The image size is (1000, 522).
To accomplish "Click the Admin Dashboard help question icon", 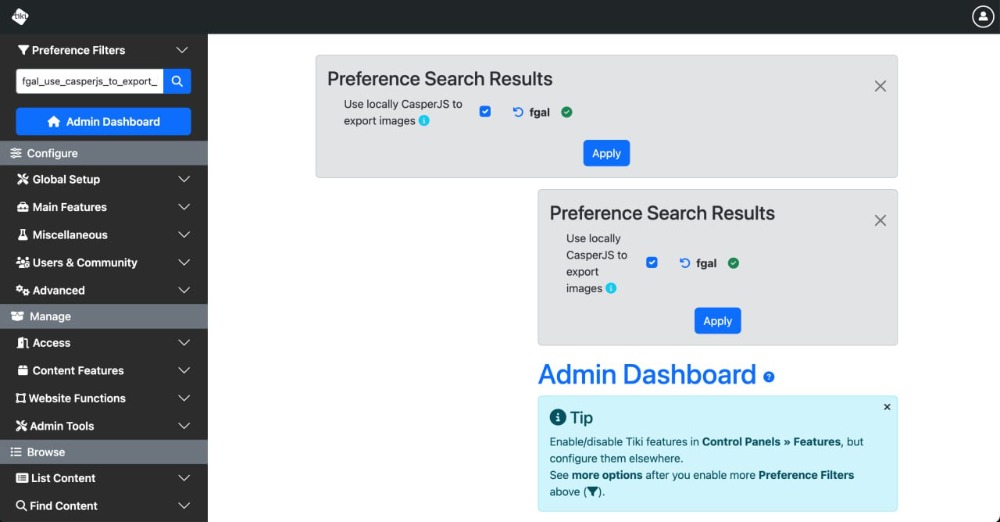I will click(x=768, y=377).
